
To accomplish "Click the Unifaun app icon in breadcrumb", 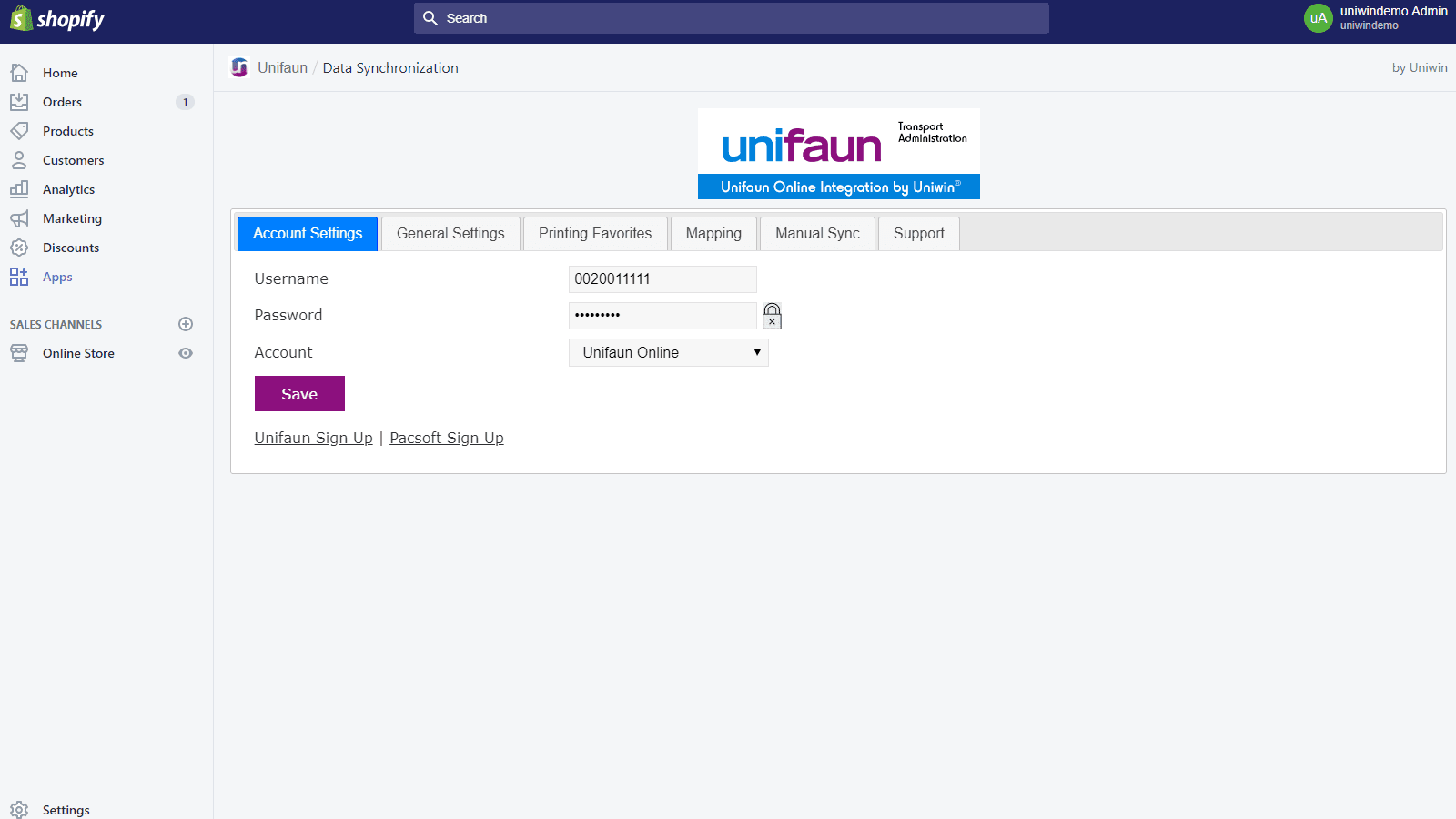I will coord(239,67).
